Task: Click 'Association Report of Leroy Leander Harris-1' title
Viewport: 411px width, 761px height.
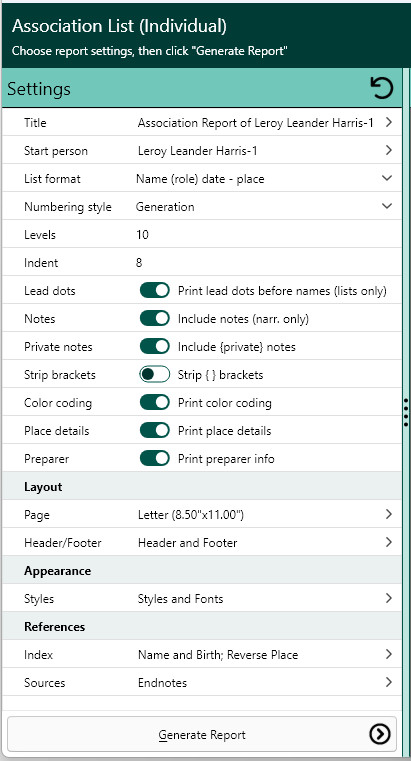Action: [256, 123]
